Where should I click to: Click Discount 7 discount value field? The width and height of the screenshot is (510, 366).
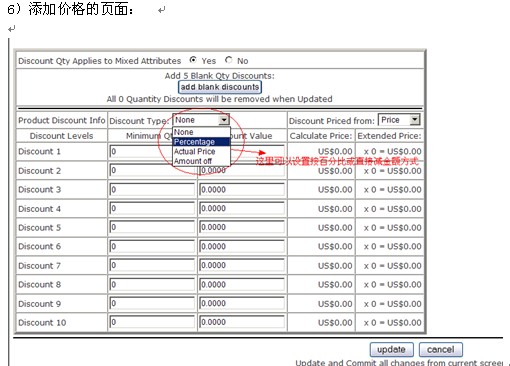[x=242, y=265]
